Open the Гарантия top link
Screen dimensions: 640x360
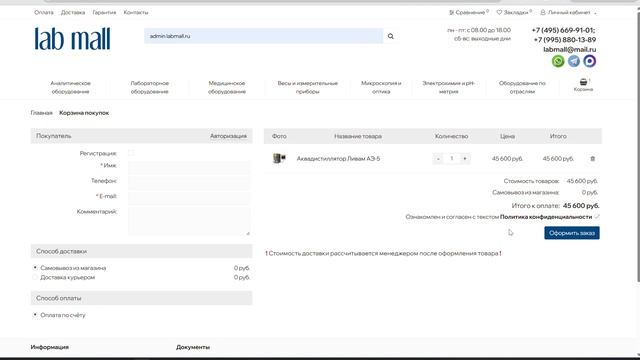click(x=104, y=13)
